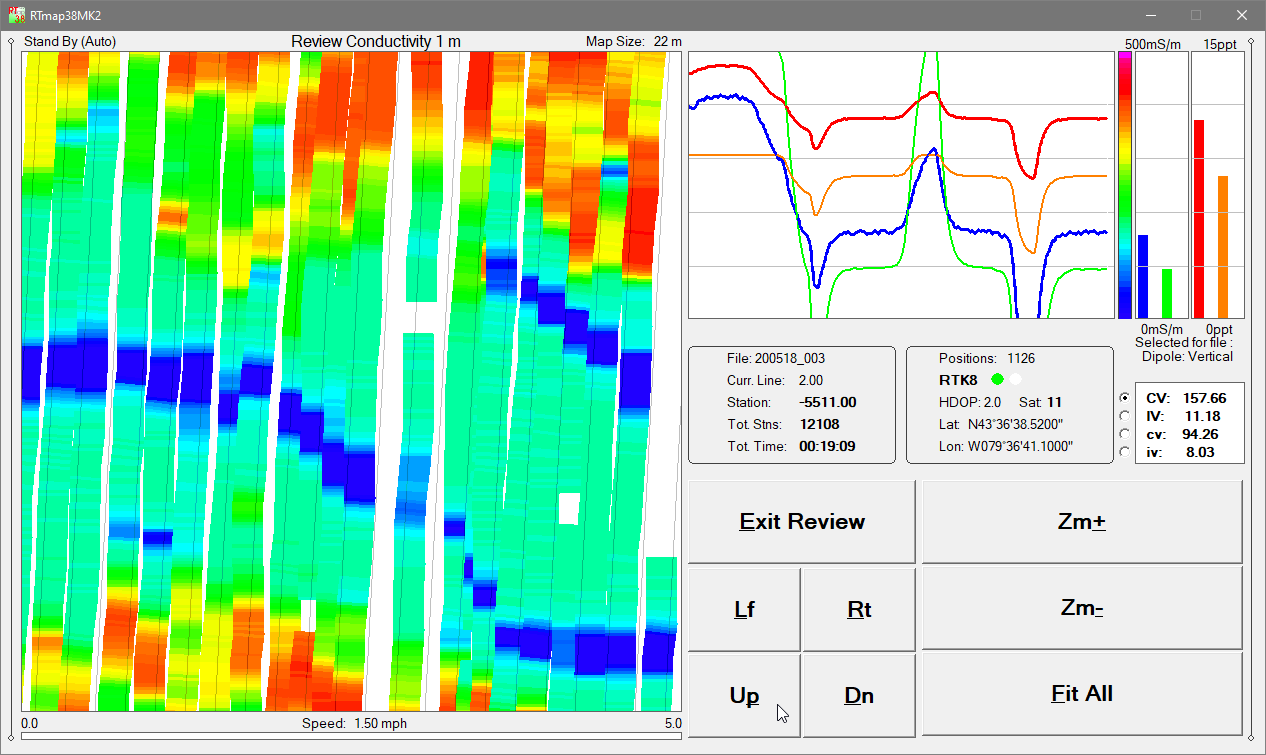Viewport: 1266px width, 755px height.
Task: Click the CV value 157.66
Action: 1204,398
